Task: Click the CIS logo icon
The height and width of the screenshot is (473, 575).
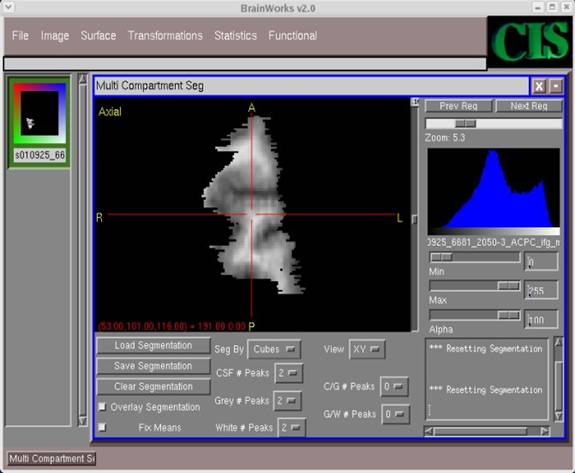Action: pos(530,41)
